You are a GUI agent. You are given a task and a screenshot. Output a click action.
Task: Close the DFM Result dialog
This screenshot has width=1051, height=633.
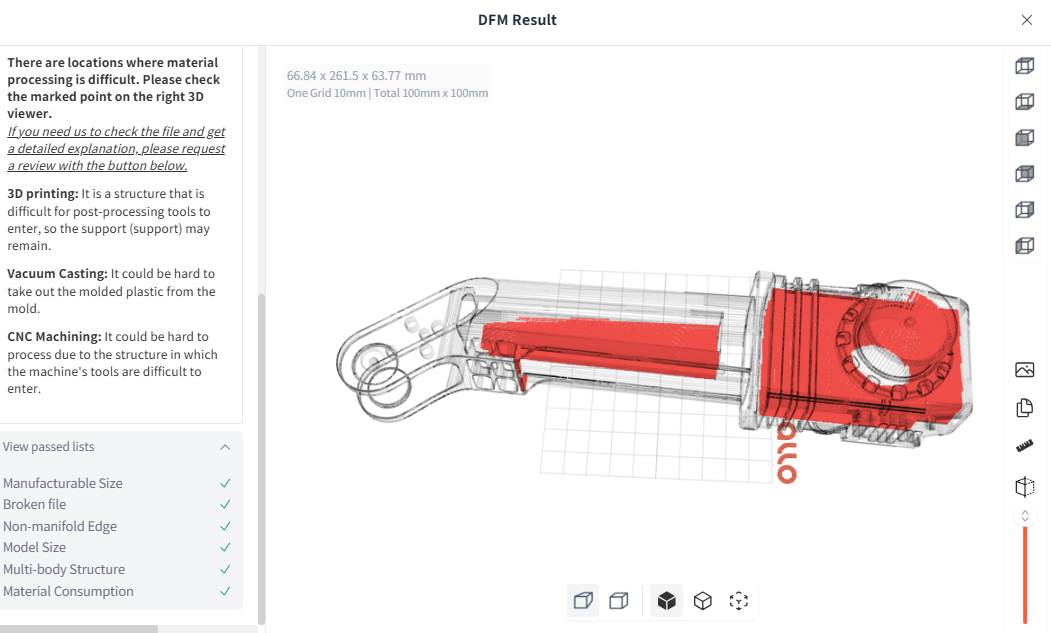[1026, 19]
